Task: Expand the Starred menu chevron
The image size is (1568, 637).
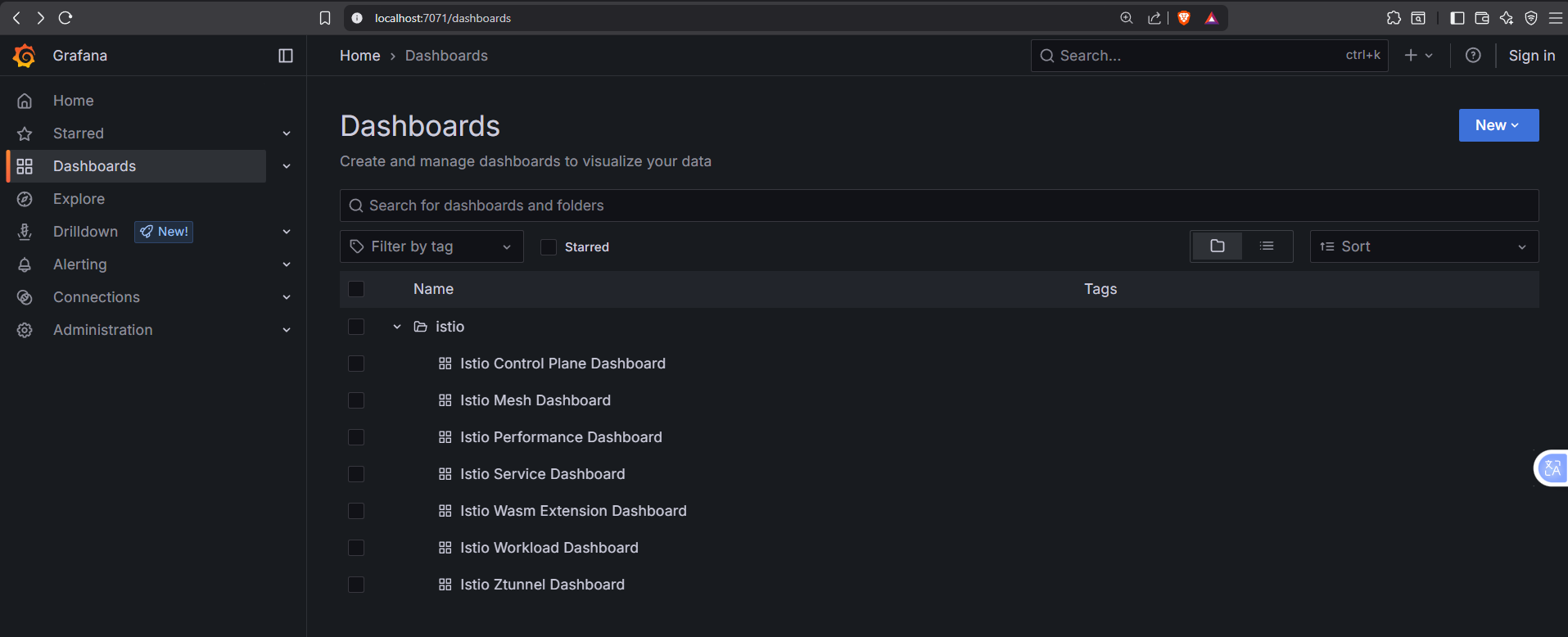Action: pos(287,133)
